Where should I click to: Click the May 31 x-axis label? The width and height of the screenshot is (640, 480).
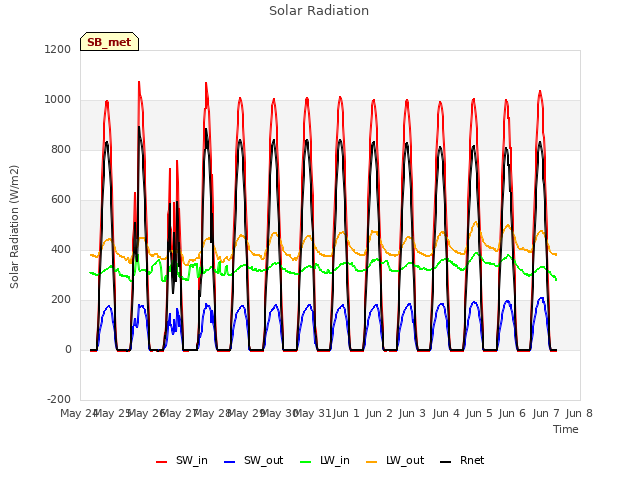(313, 413)
